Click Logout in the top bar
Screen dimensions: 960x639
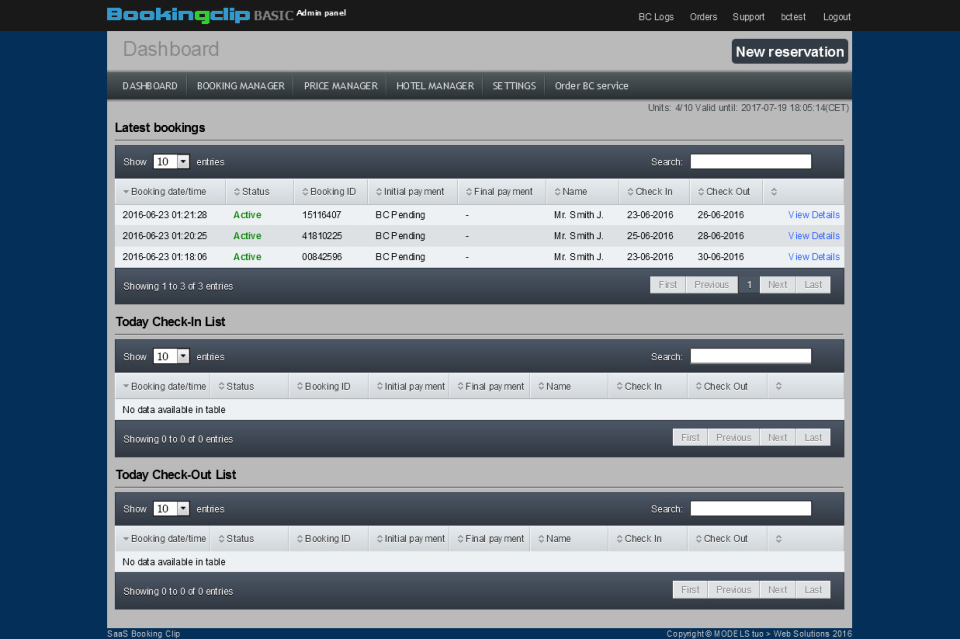click(836, 17)
